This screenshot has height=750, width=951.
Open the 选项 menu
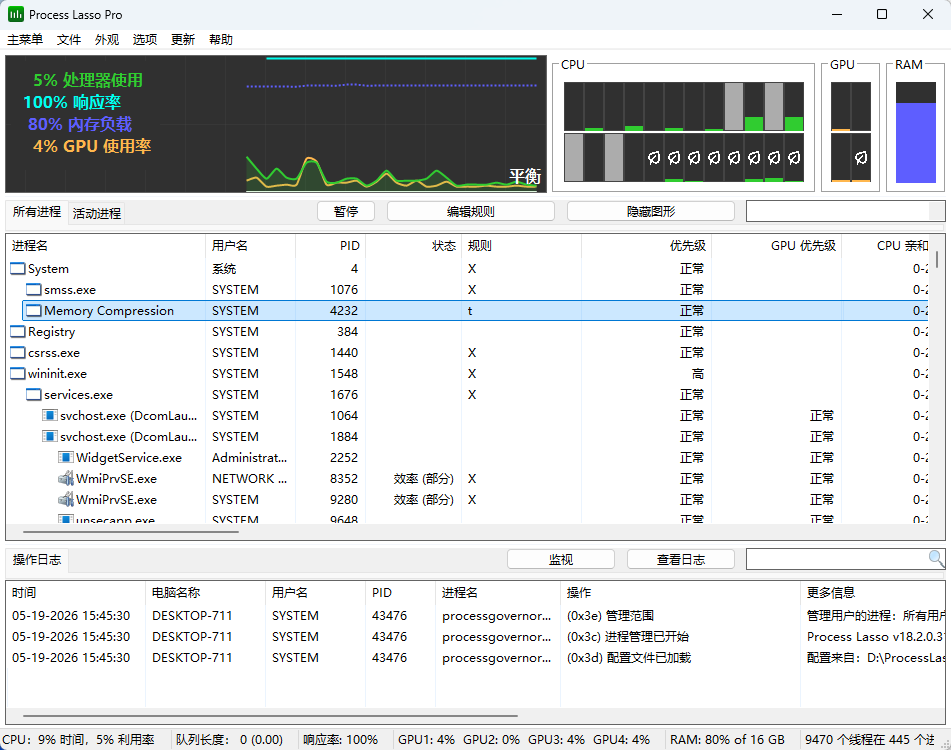point(145,39)
